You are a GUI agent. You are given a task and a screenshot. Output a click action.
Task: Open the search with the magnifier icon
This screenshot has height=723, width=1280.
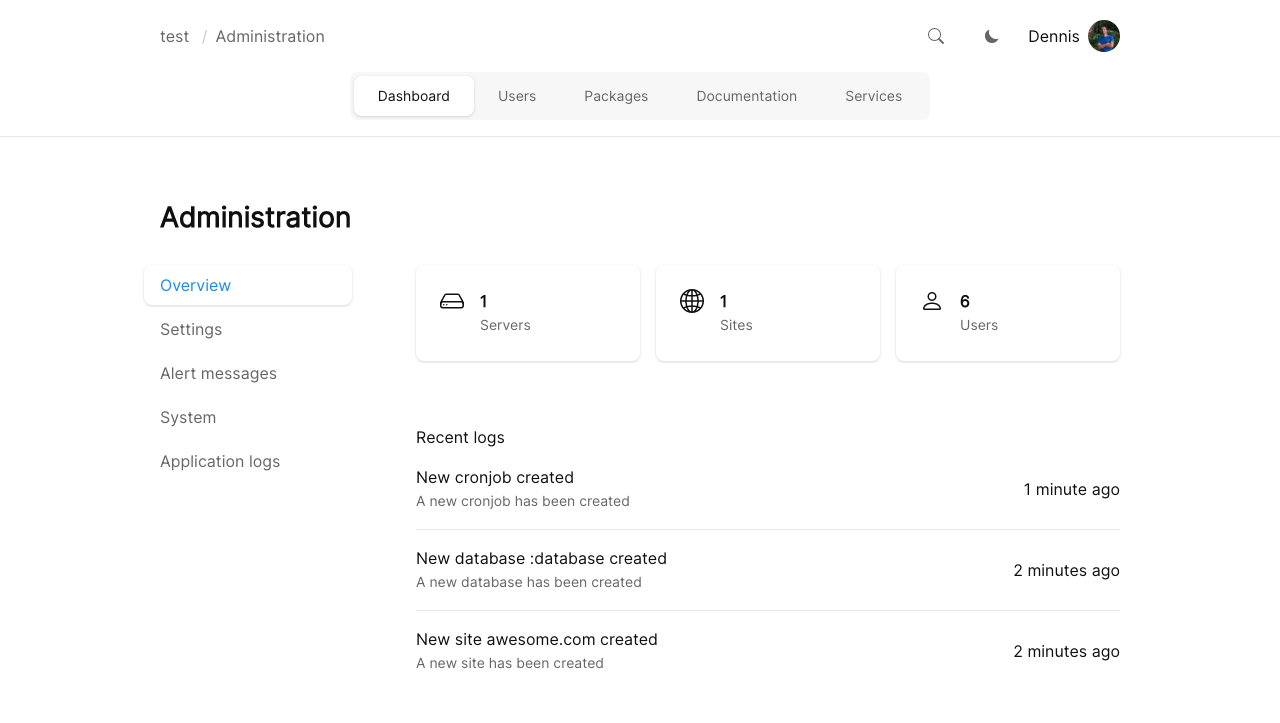coord(935,36)
